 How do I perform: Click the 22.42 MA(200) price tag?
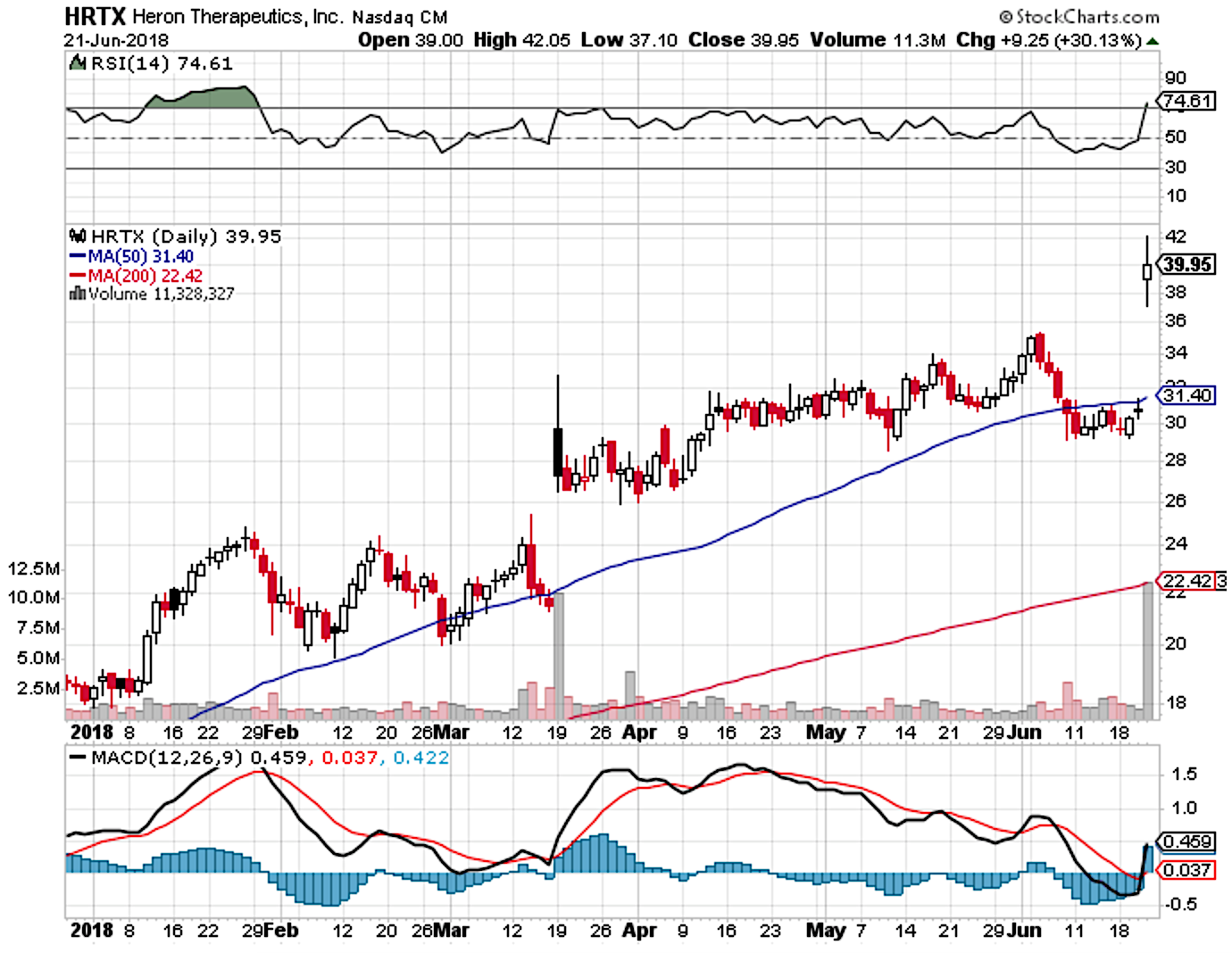click(1186, 581)
